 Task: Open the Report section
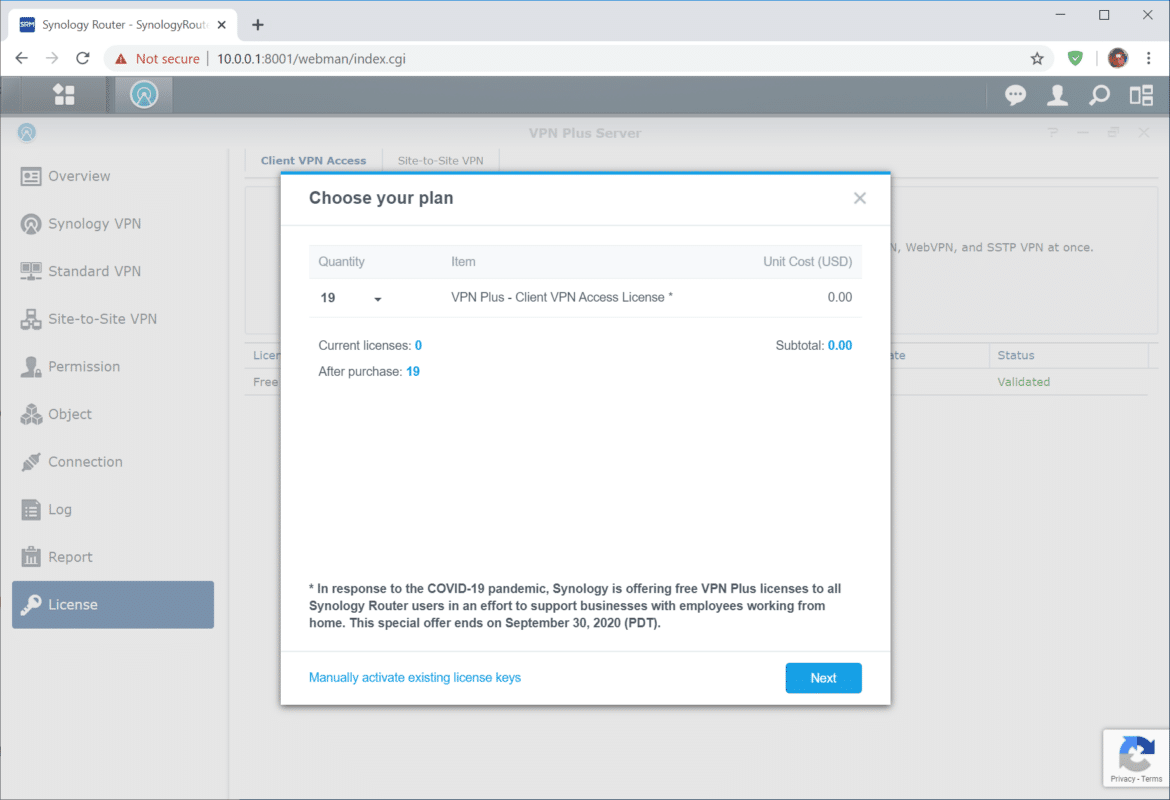[112, 557]
